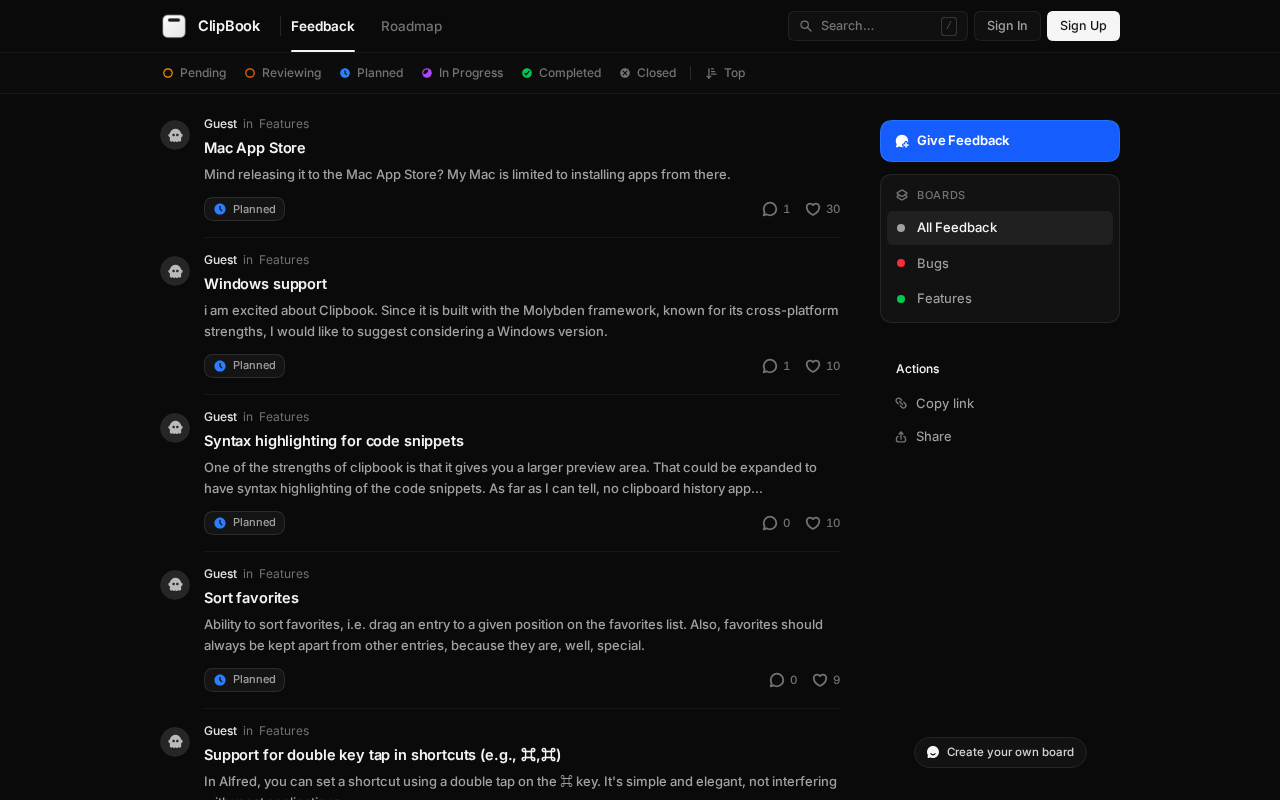Click Guest avatar on Syntax highlighting post

(x=175, y=428)
